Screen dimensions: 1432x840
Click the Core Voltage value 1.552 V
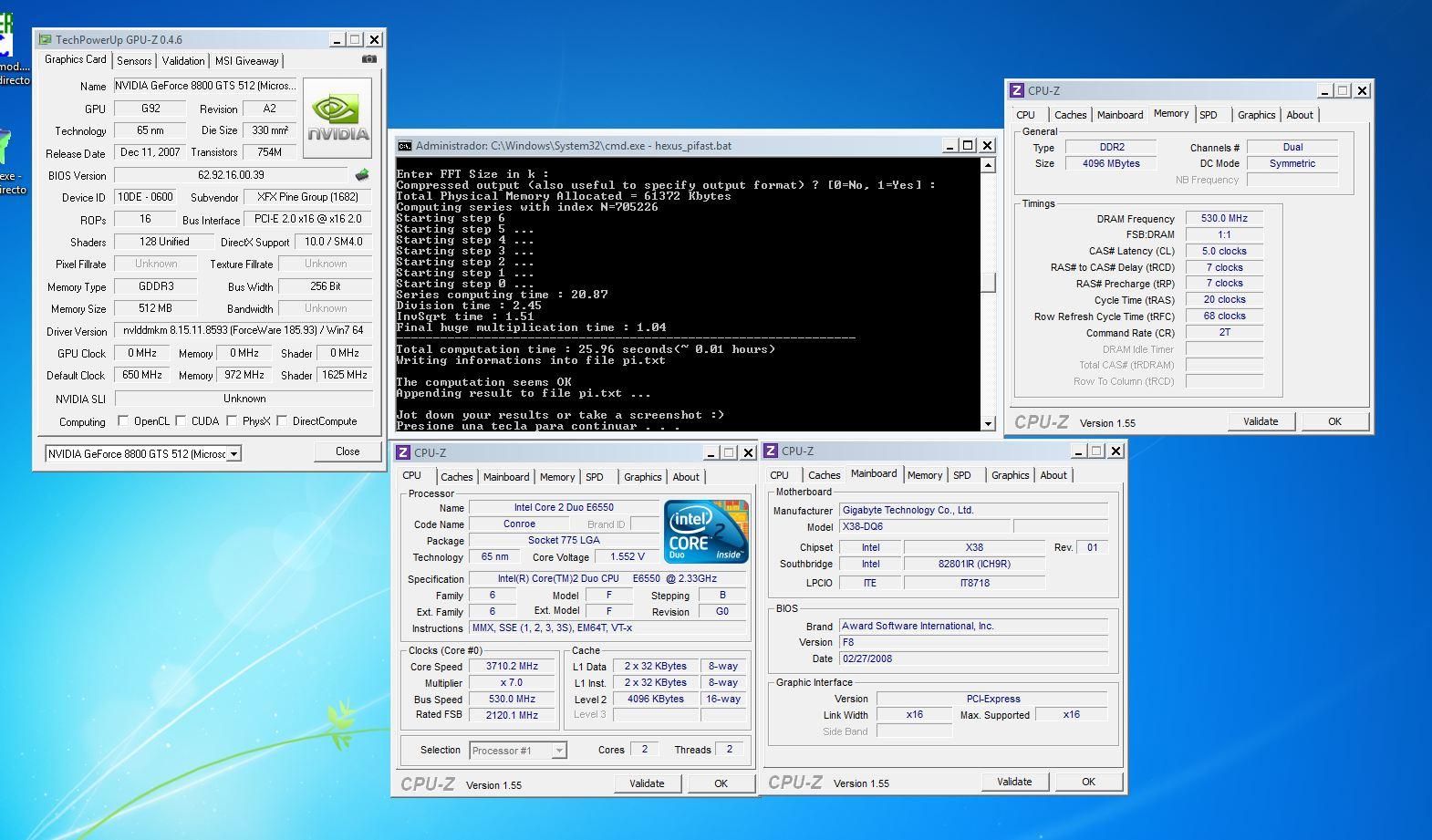click(628, 556)
